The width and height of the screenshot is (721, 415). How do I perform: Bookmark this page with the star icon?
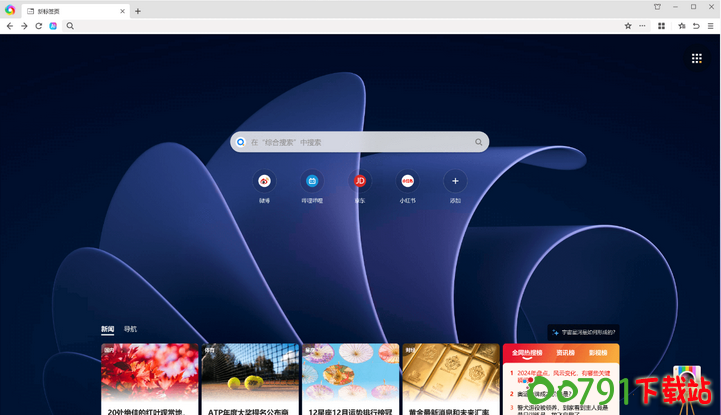628,26
